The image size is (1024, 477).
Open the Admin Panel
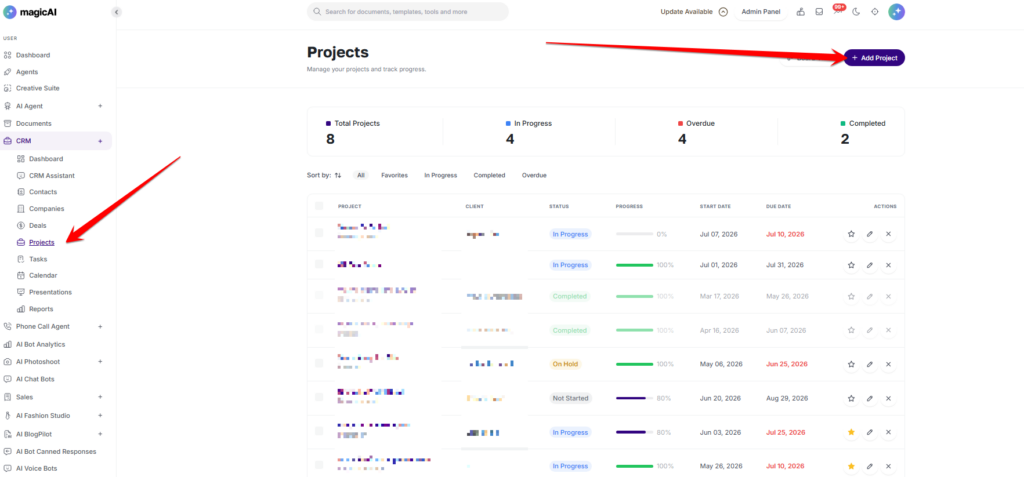click(762, 12)
